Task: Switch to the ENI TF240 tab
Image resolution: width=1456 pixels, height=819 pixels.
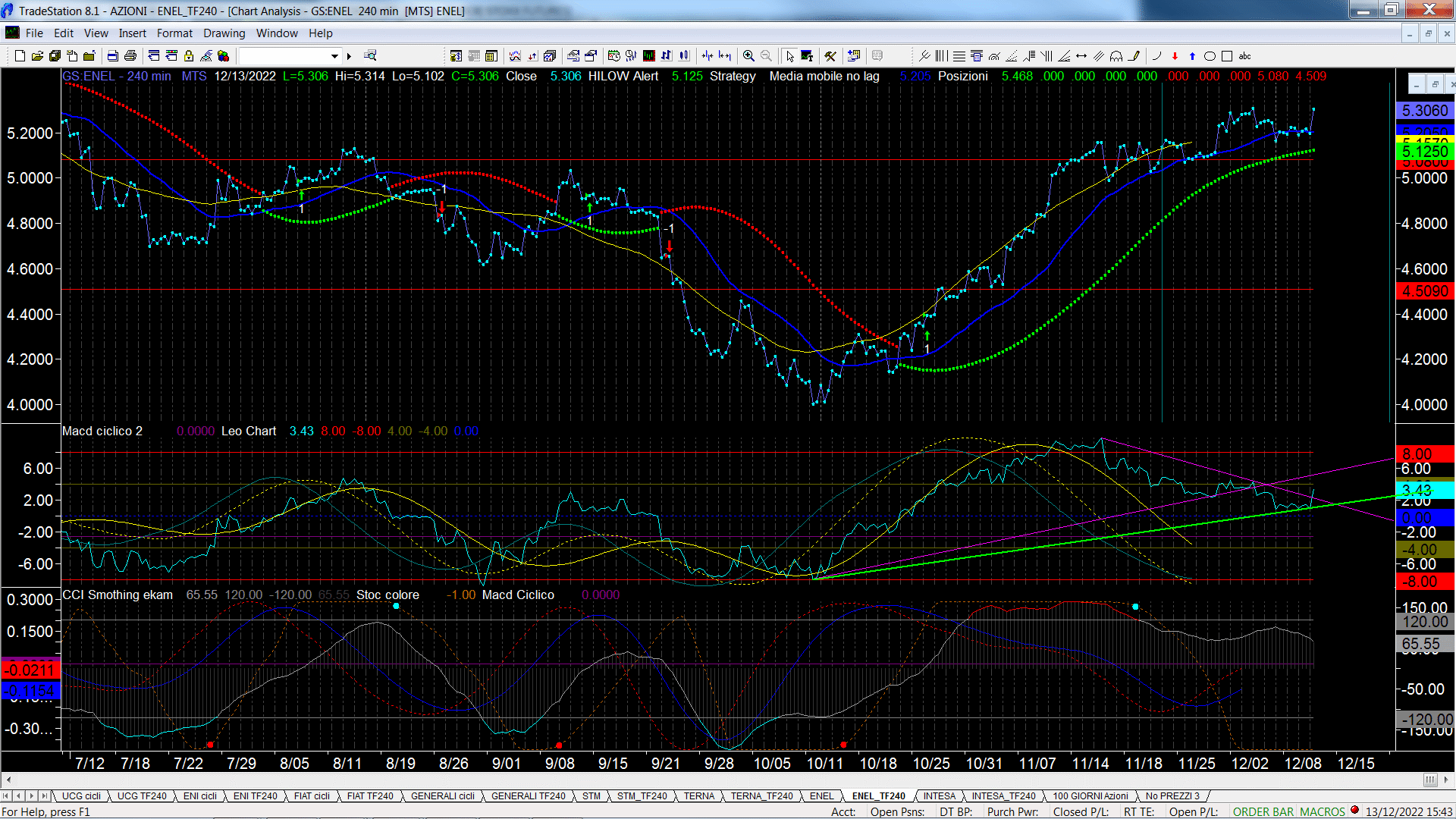Action: click(255, 796)
